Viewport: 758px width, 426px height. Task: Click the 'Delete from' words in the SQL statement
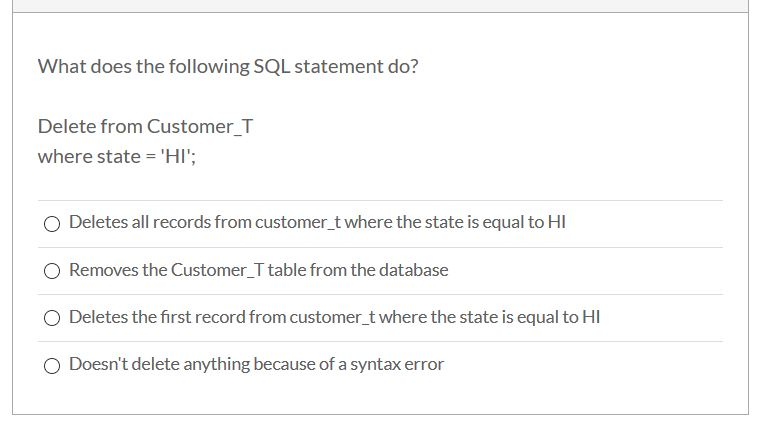[90, 126]
